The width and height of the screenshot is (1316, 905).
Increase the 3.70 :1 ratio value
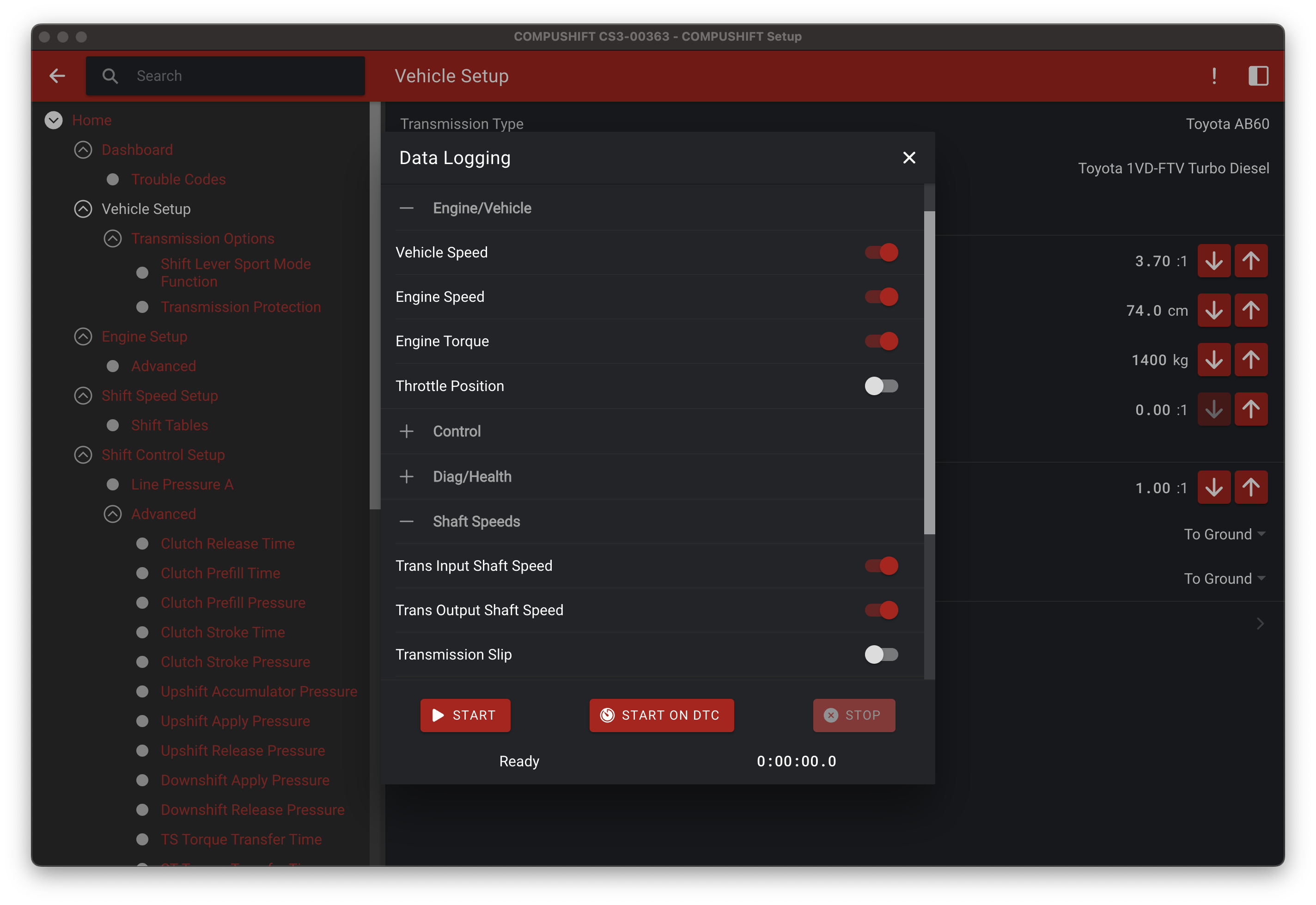(1251, 261)
